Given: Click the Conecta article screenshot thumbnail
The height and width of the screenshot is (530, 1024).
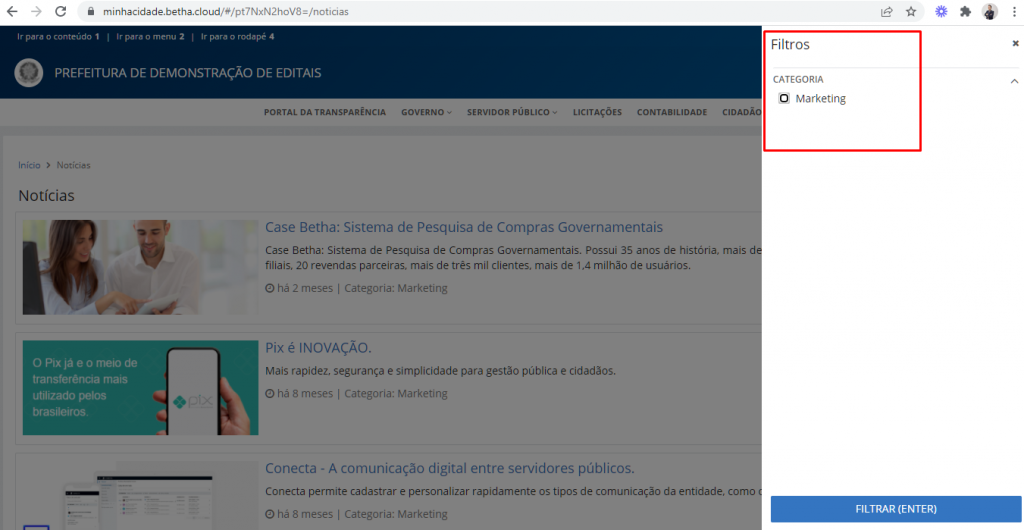Looking at the screenshot, I should pos(140,496).
